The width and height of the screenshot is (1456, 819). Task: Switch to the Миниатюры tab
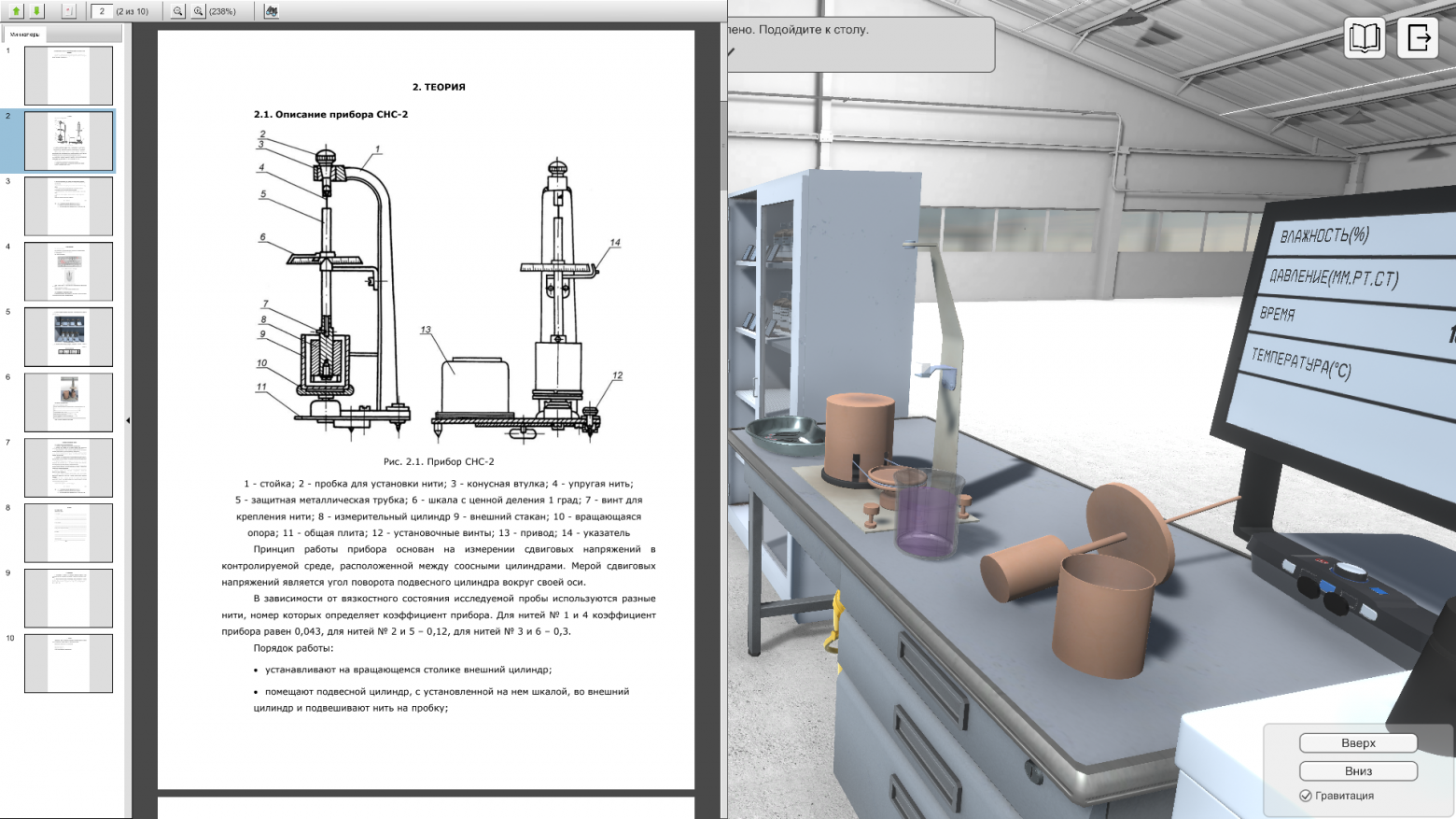point(25,35)
